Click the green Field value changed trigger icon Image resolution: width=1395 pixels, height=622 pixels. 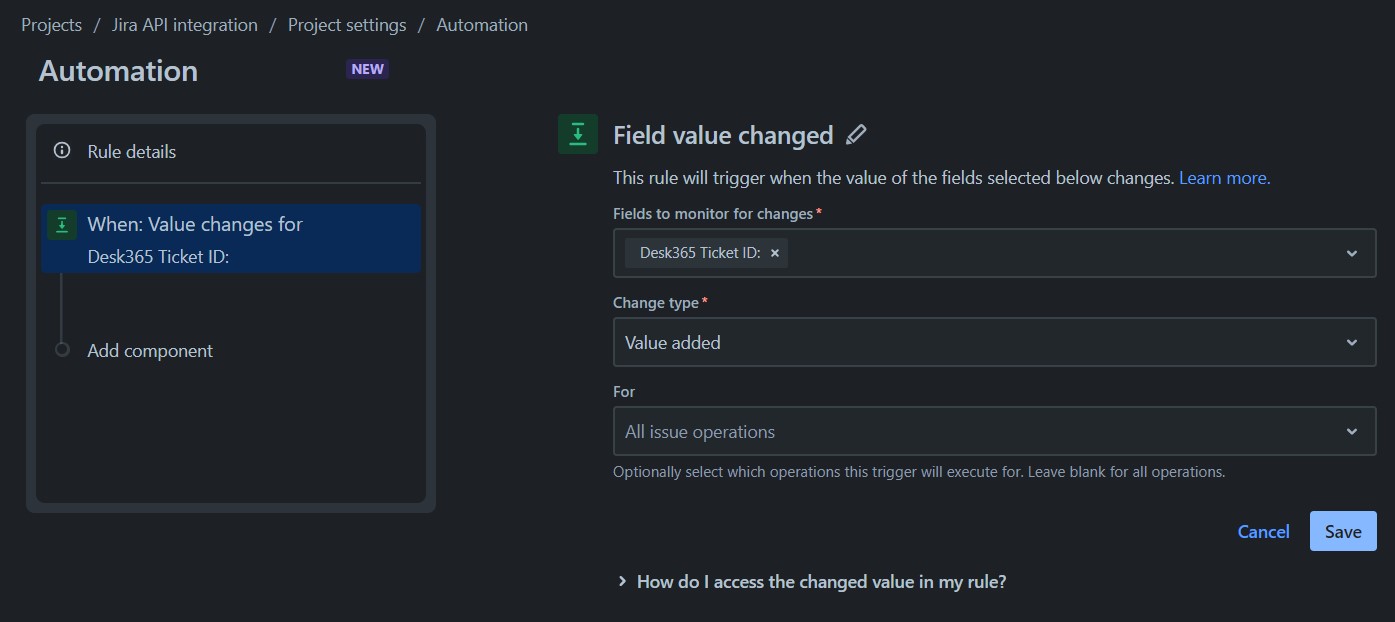tap(578, 133)
